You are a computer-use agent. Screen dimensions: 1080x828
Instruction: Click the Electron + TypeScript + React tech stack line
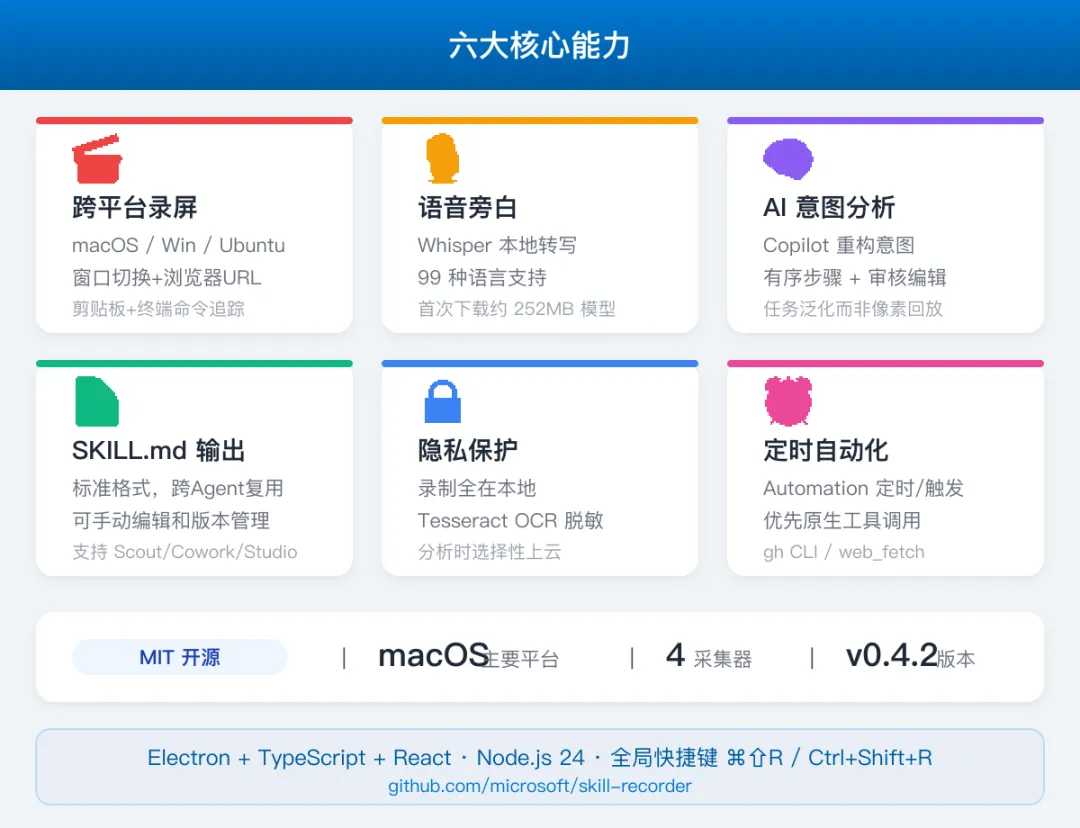[x=540, y=758]
